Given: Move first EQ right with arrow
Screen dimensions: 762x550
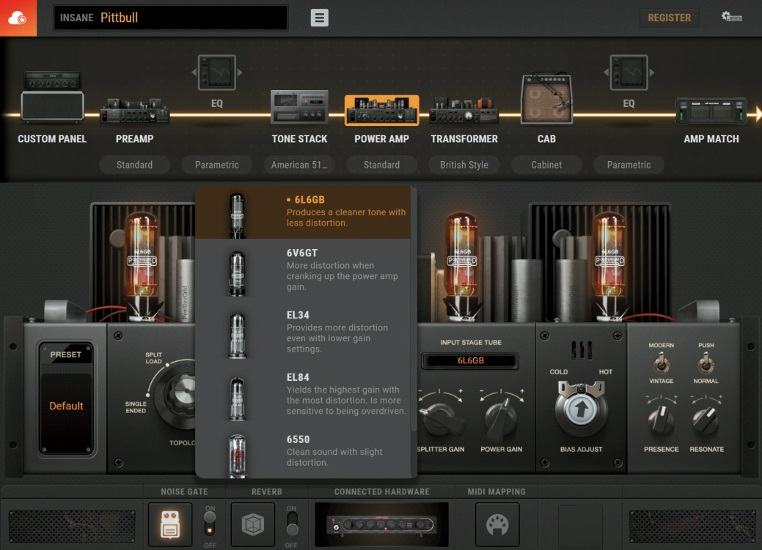Looking at the screenshot, I should (240, 72).
